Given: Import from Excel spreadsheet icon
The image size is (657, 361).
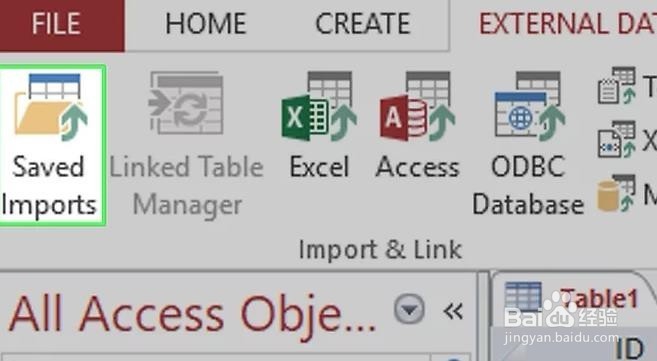Looking at the screenshot, I should click(x=319, y=107).
